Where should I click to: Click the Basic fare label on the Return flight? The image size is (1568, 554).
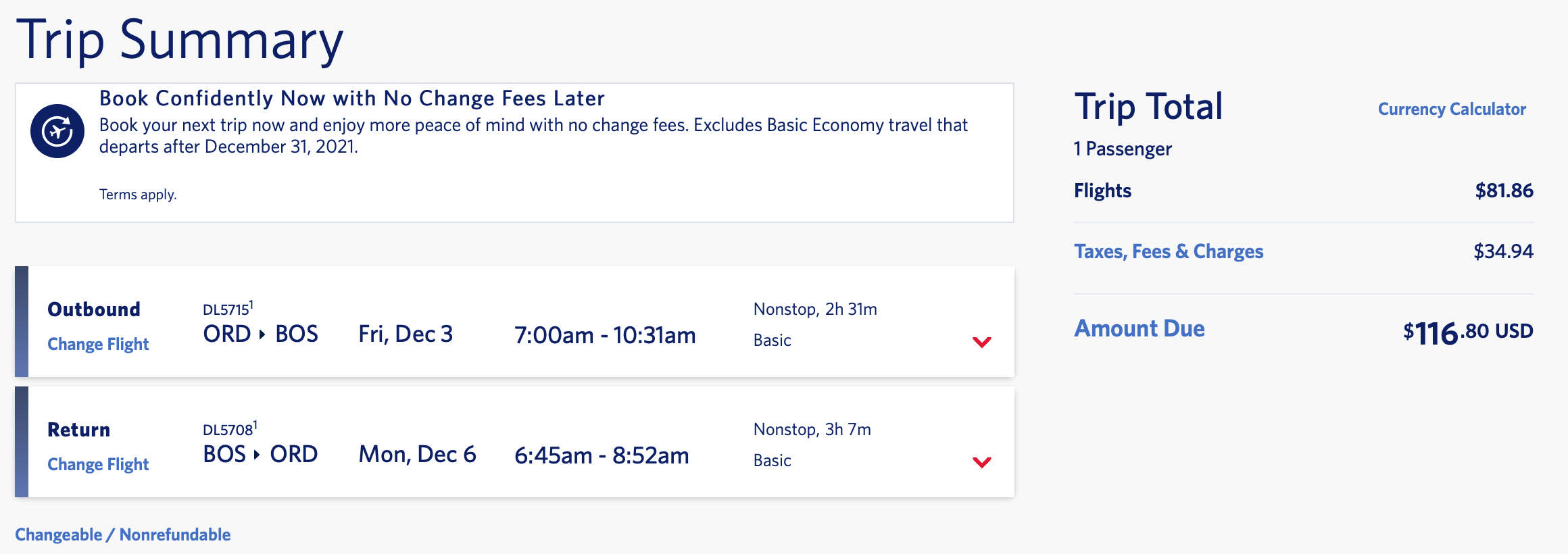pos(772,461)
